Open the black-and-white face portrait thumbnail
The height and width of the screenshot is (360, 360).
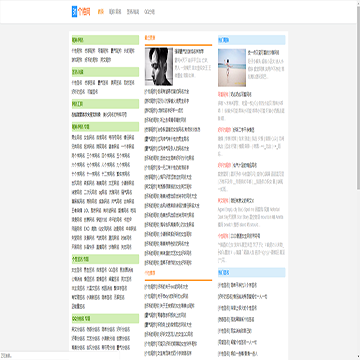click(x=159, y=66)
